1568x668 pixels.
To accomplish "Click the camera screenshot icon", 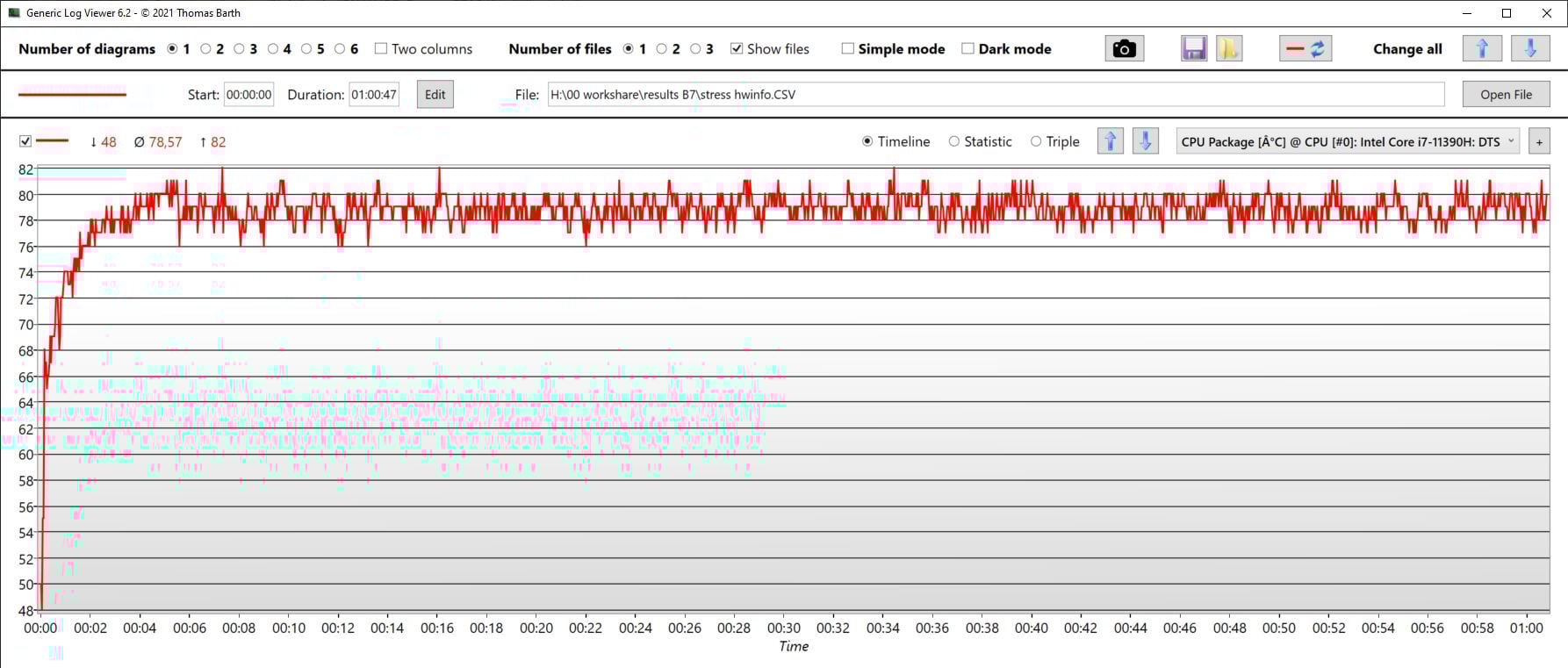I will (1124, 49).
